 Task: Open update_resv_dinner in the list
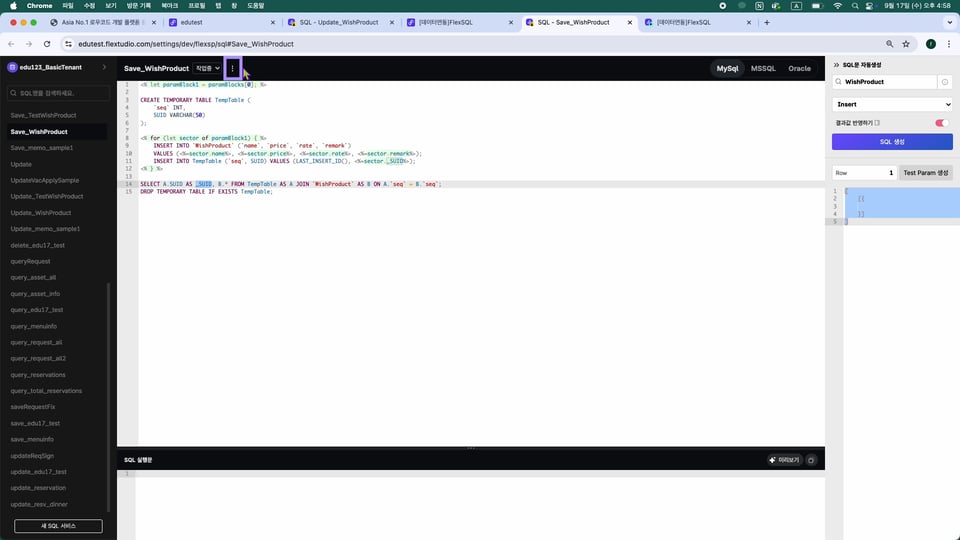click(39, 504)
